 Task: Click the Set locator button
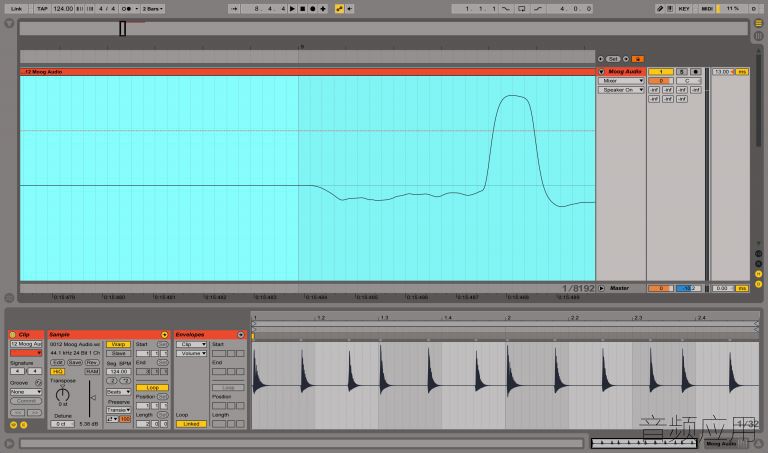613,59
